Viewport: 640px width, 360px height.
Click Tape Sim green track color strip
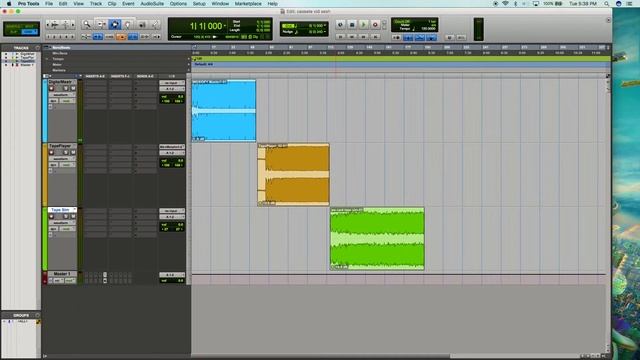(x=45, y=238)
